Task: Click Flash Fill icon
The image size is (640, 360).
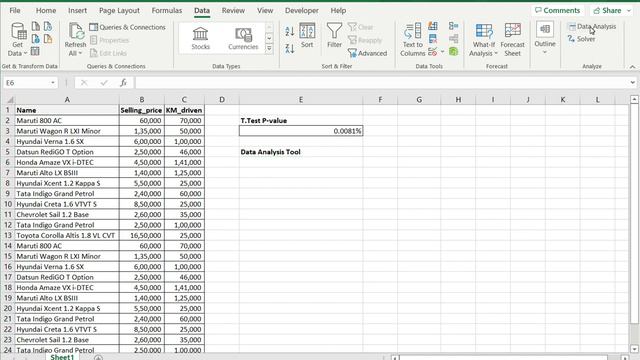Action: 433,27
